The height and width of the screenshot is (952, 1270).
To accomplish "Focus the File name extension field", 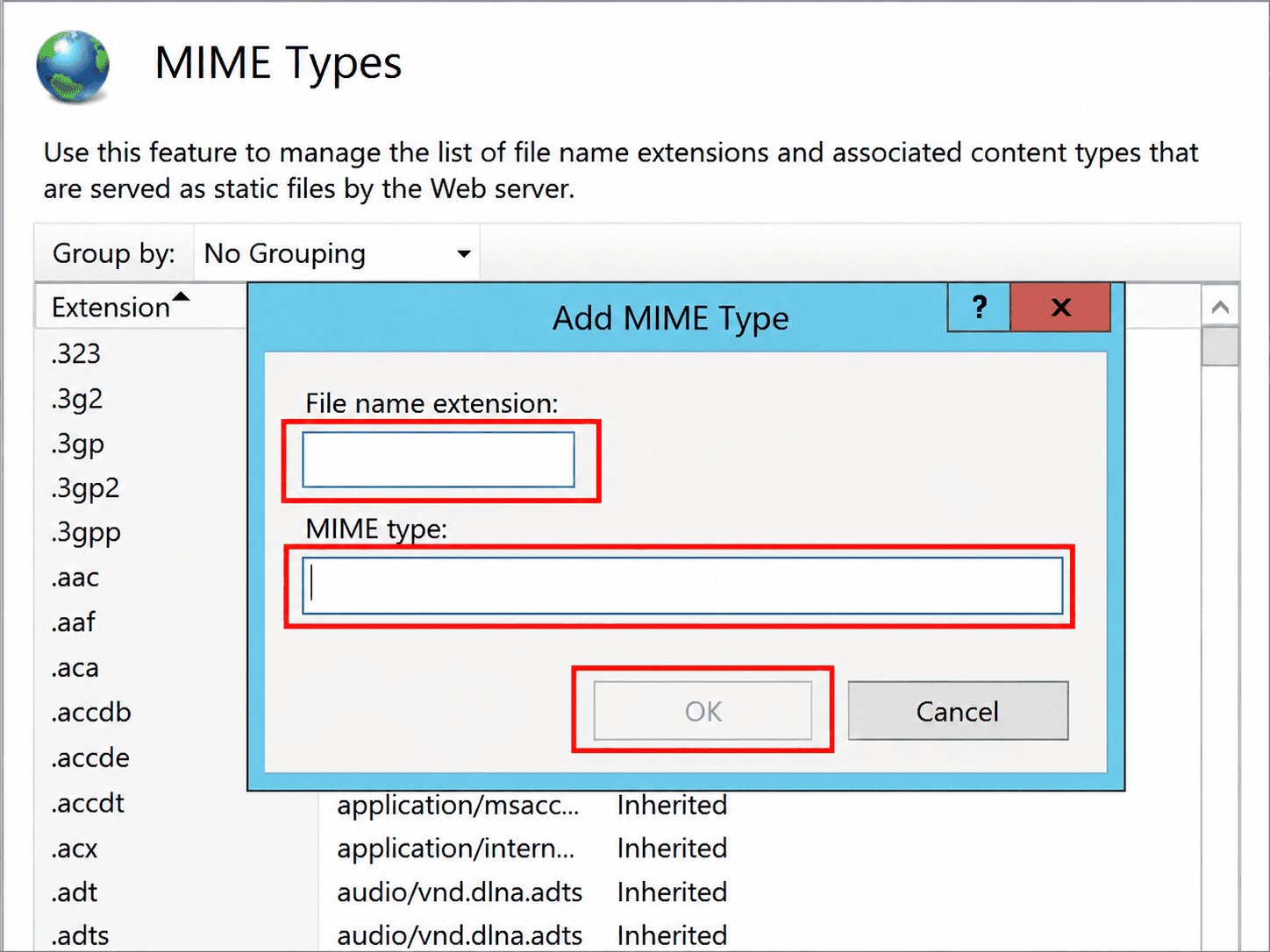I will (439, 459).
